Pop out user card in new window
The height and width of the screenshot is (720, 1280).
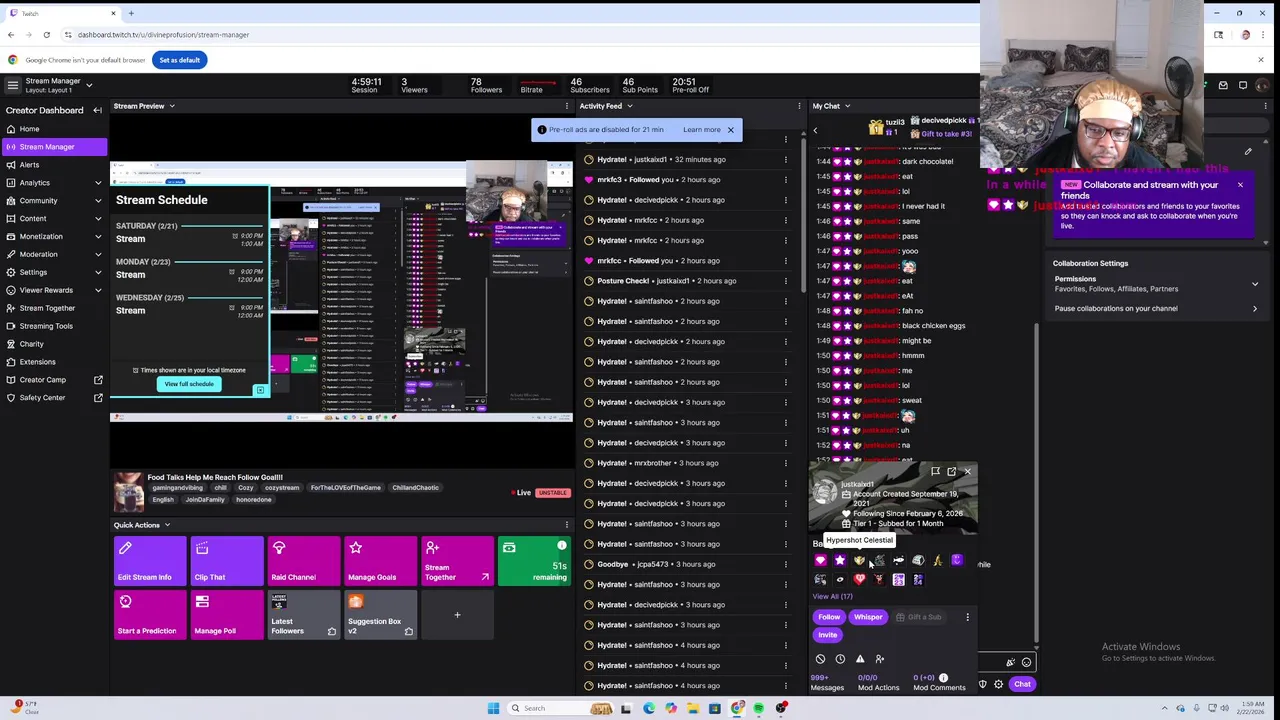point(951,471)
